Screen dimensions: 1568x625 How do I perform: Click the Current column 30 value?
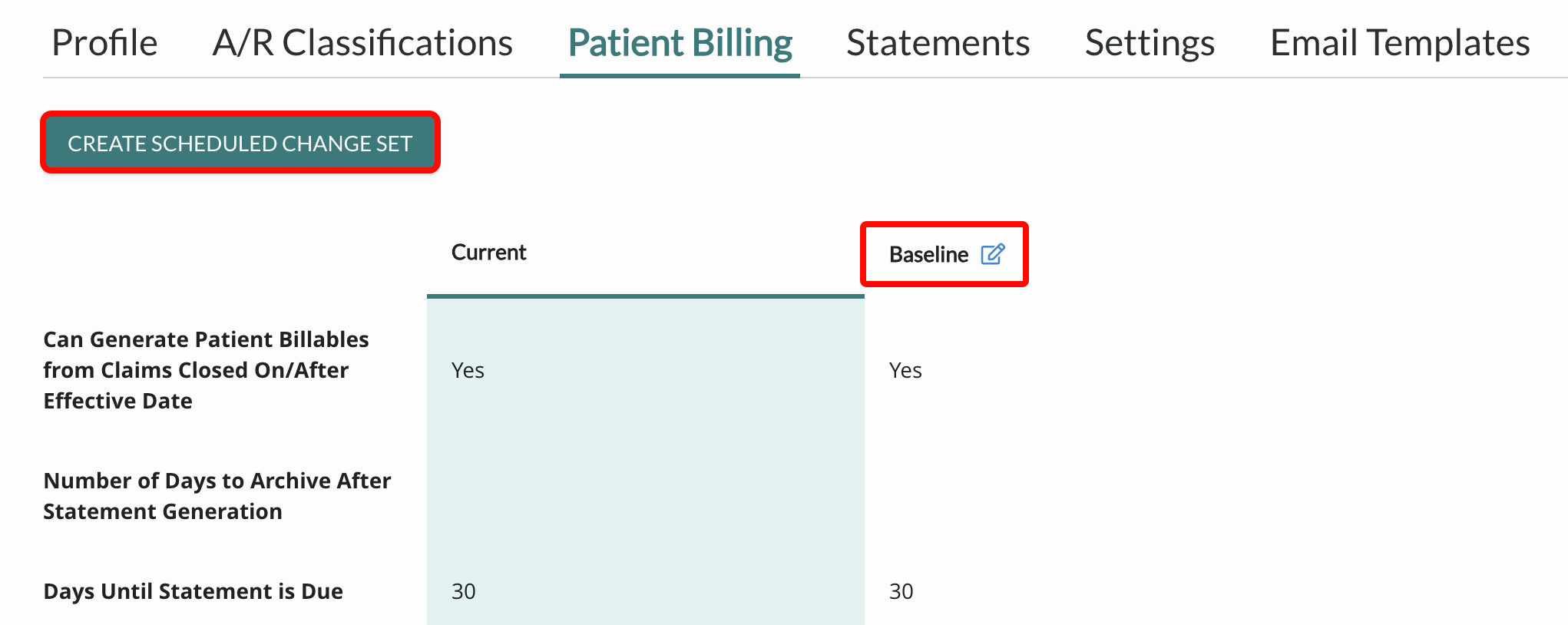[463, 591]
